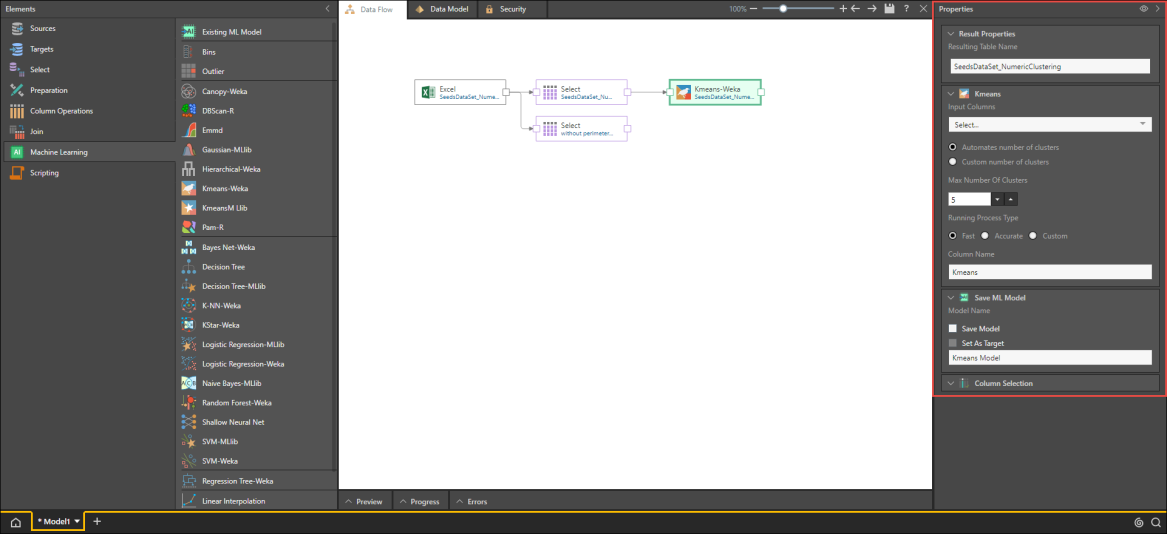Open the help question mark icon
Viewport: 1167px width, 534px height.
tap(906, 9)
